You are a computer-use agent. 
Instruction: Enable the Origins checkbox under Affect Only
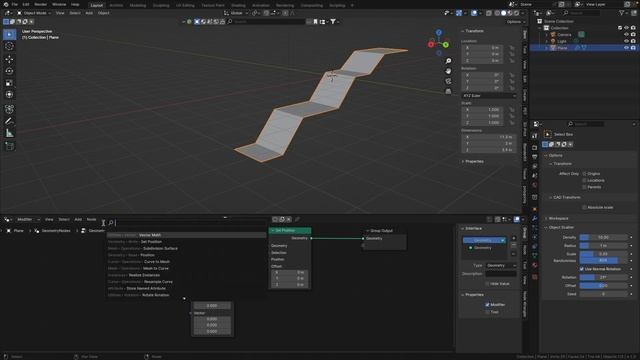coord(584,174)
